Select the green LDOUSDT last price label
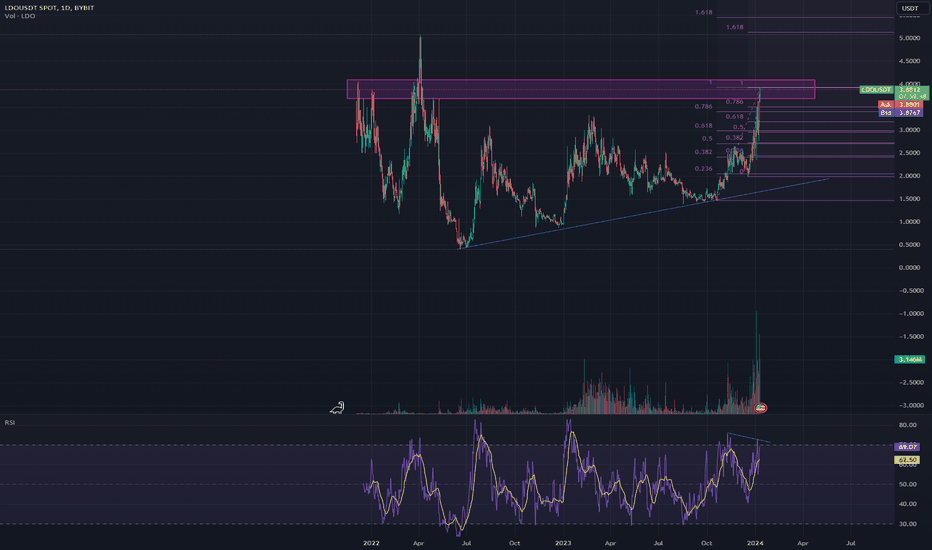 click(x=876, y=90)
